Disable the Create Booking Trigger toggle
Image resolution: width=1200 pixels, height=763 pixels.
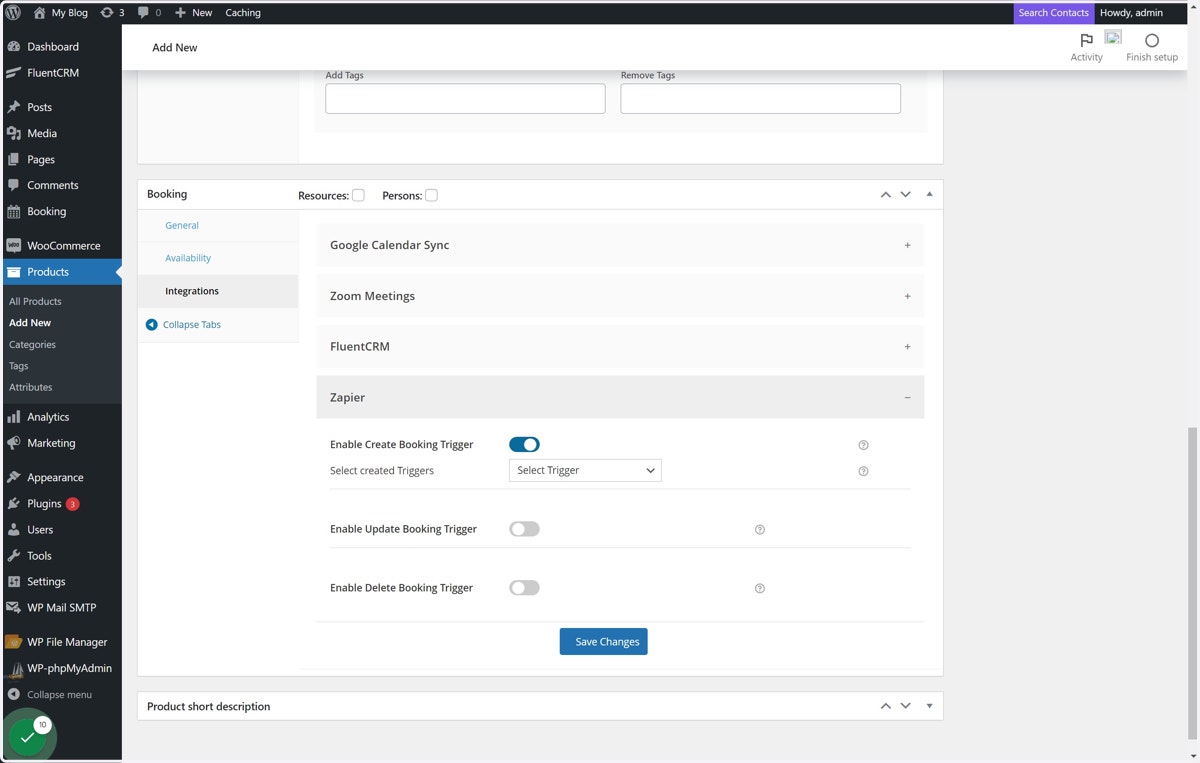pyautogui.click(x=524, y=444)
